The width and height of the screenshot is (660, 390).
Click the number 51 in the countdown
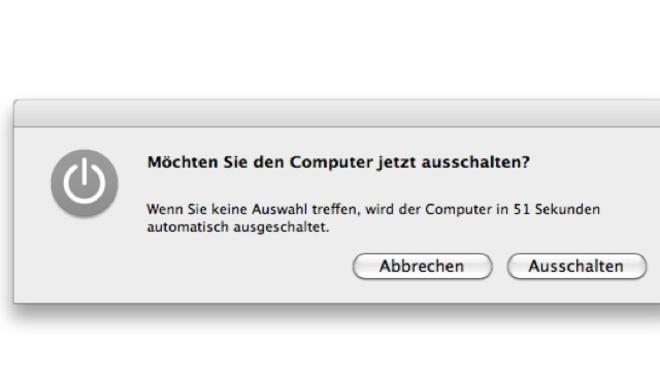(x=522, y=209)
